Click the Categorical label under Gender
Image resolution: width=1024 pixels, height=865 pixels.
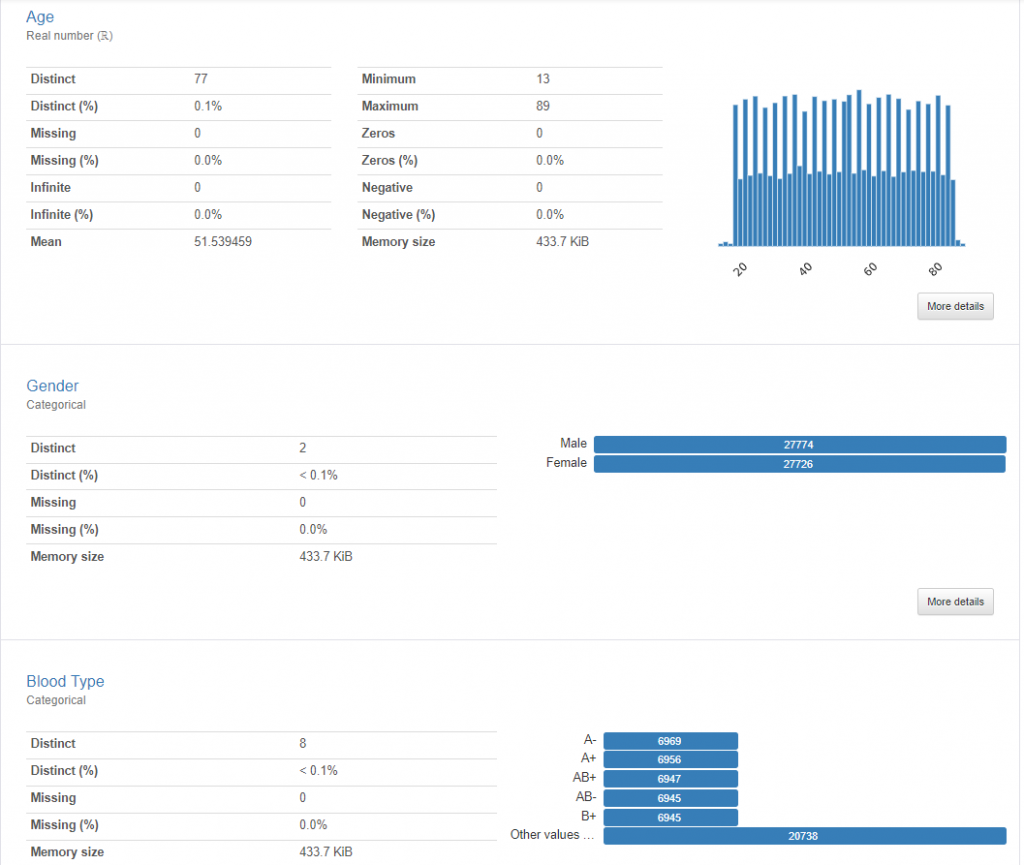[x=56, y=405]
